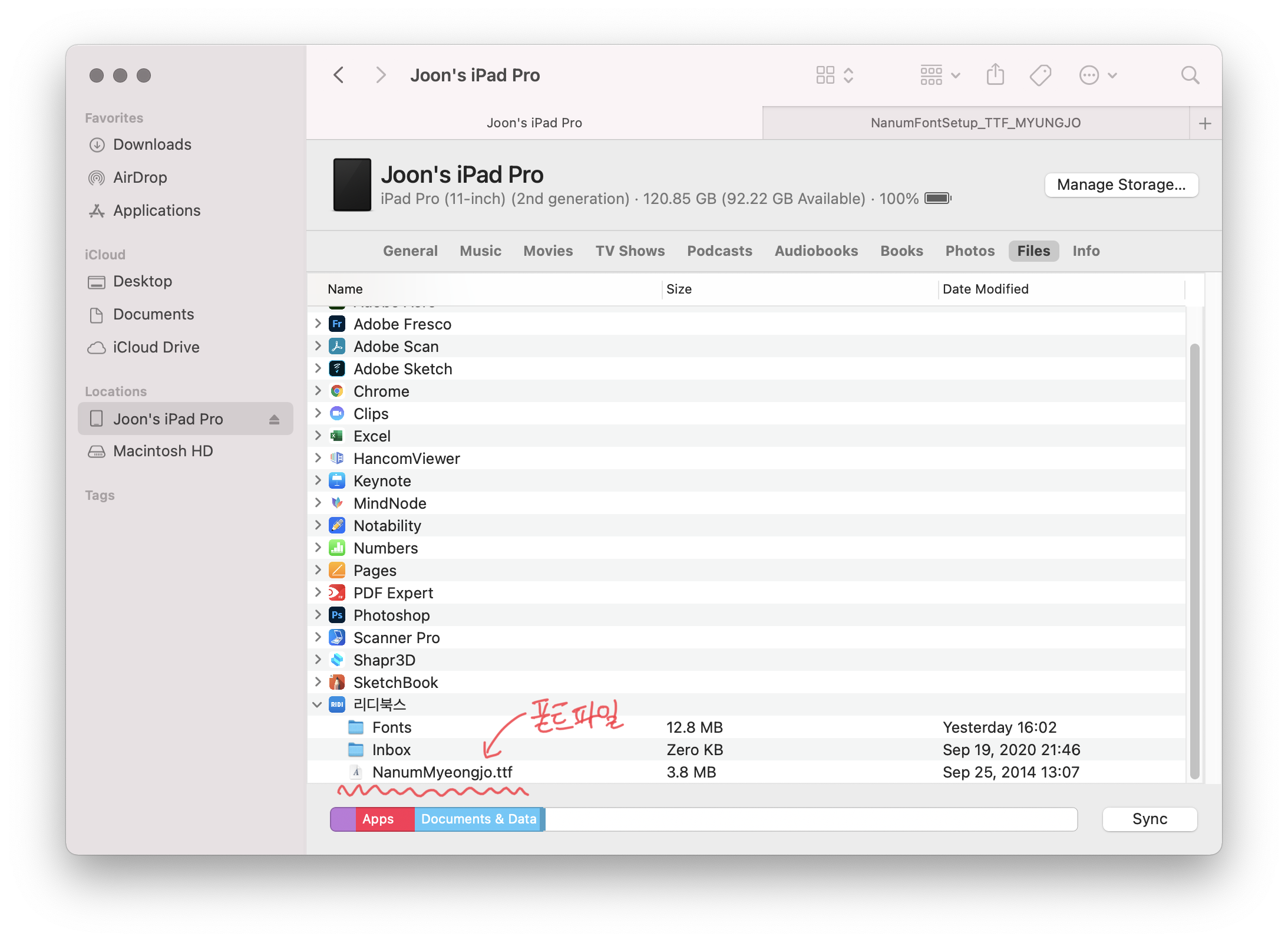Screen dimensions: 1288x942
Task: Collapse the 리디북스 app folder
Action: [317, 705]
